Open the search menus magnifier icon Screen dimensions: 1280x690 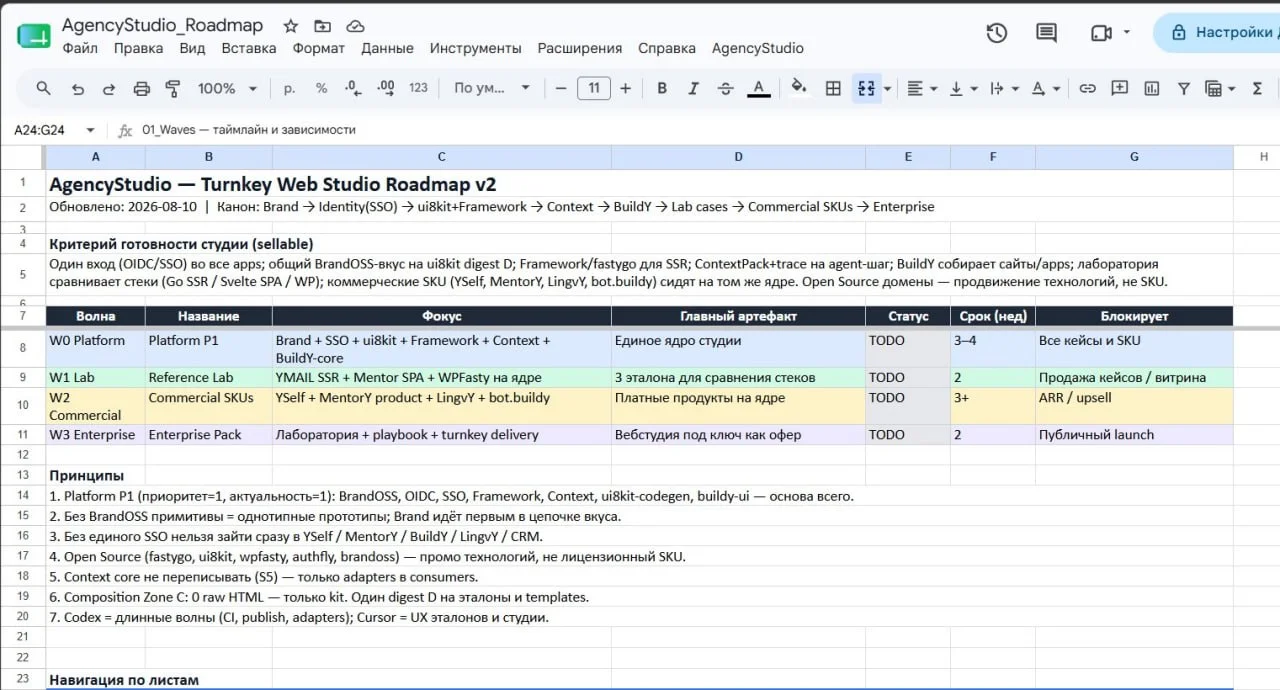pos(43,88)
